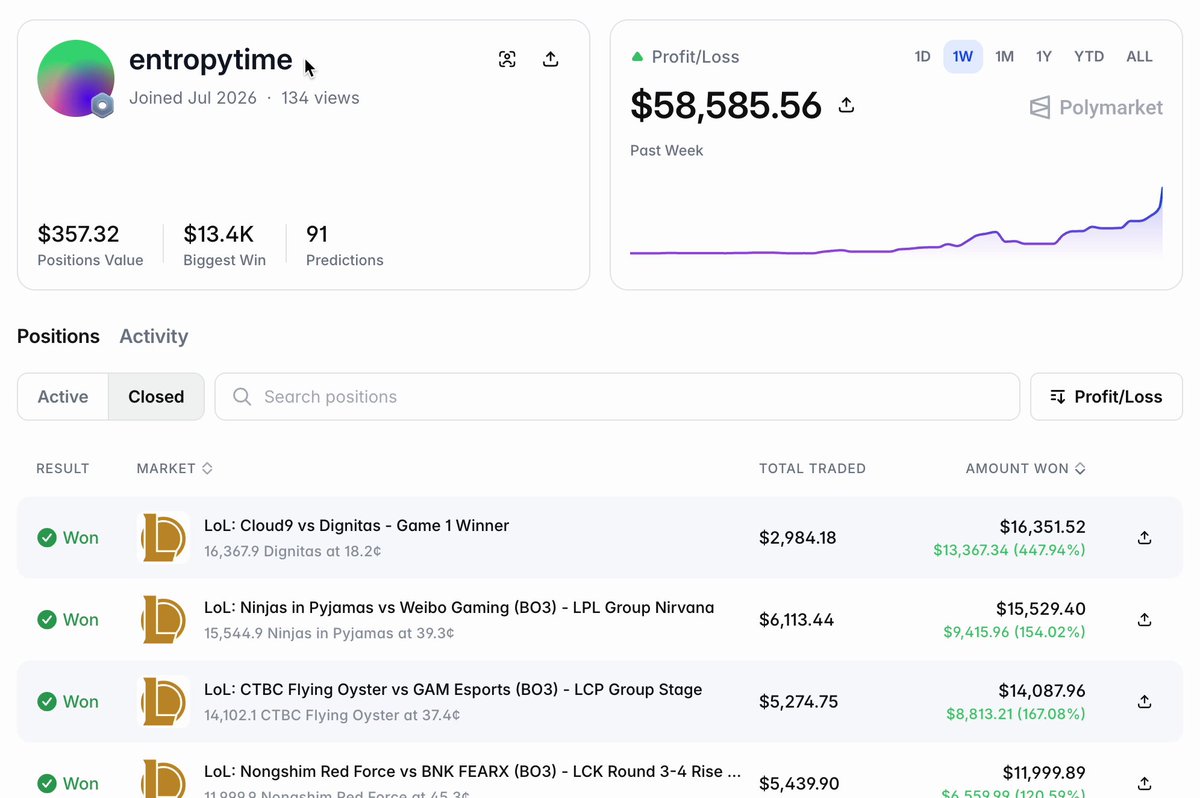Click Won checkmark on Ninjas in Pyjamas row
1200x798 pixels.
(x=46, y=620)
